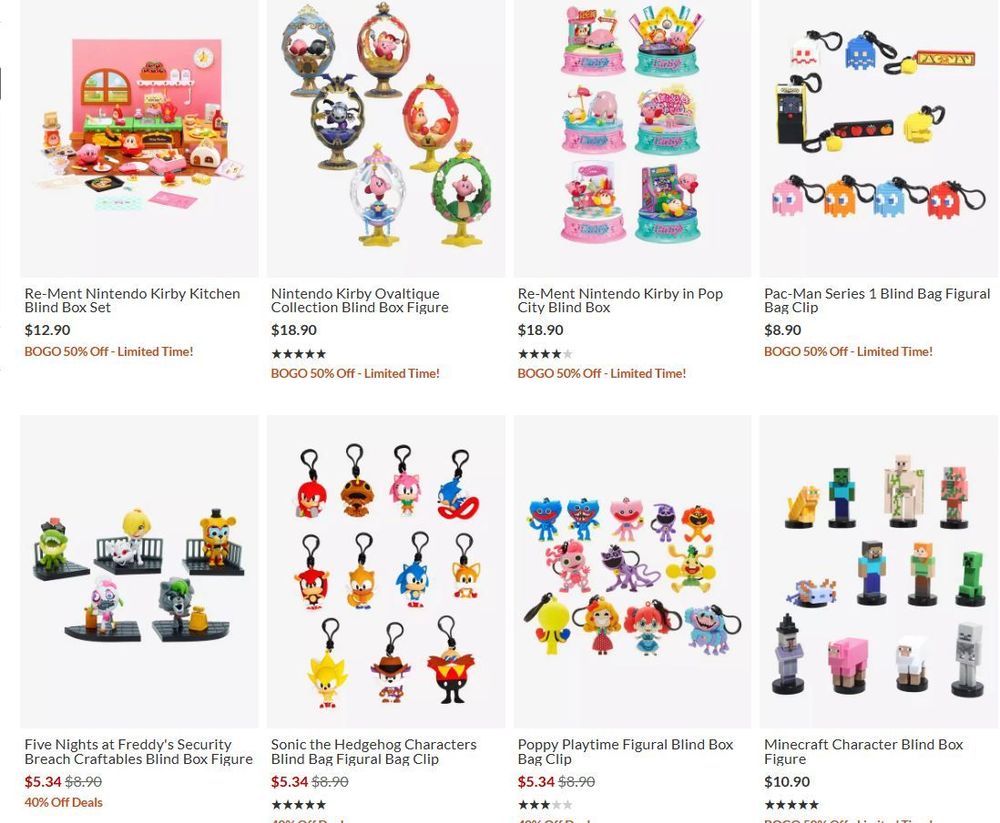
Task: Click the BOGO 50% Off label under Pac-Man
Action: tap(848, 352)
